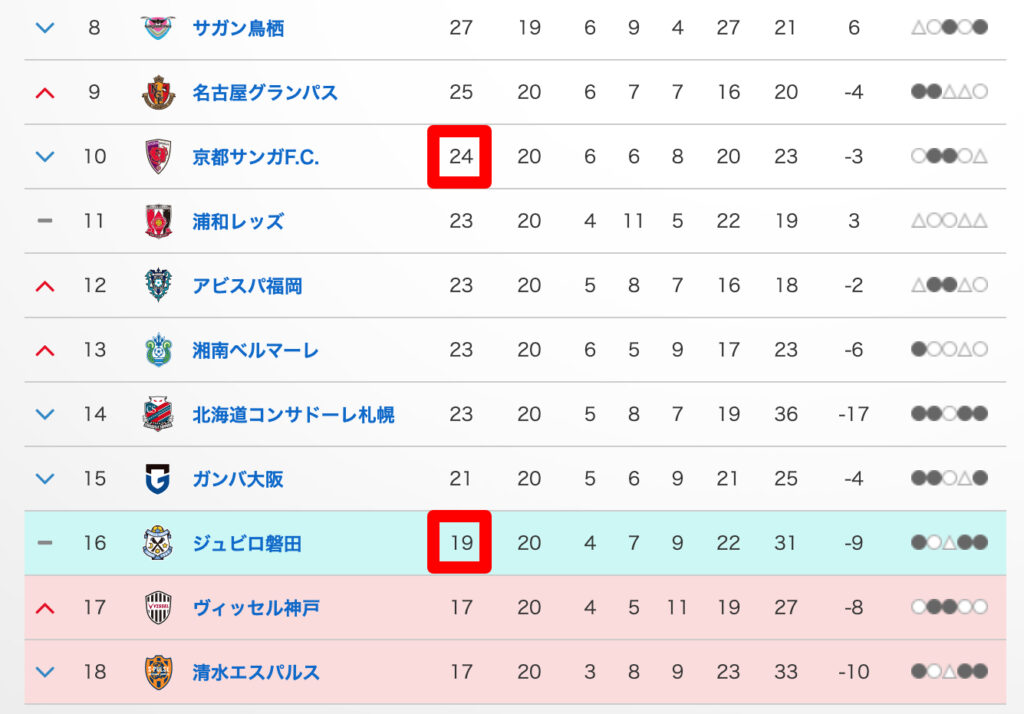Click the blue down arrow at rank 10
The image size is (1024, 714).
click(x=44, y=157)
